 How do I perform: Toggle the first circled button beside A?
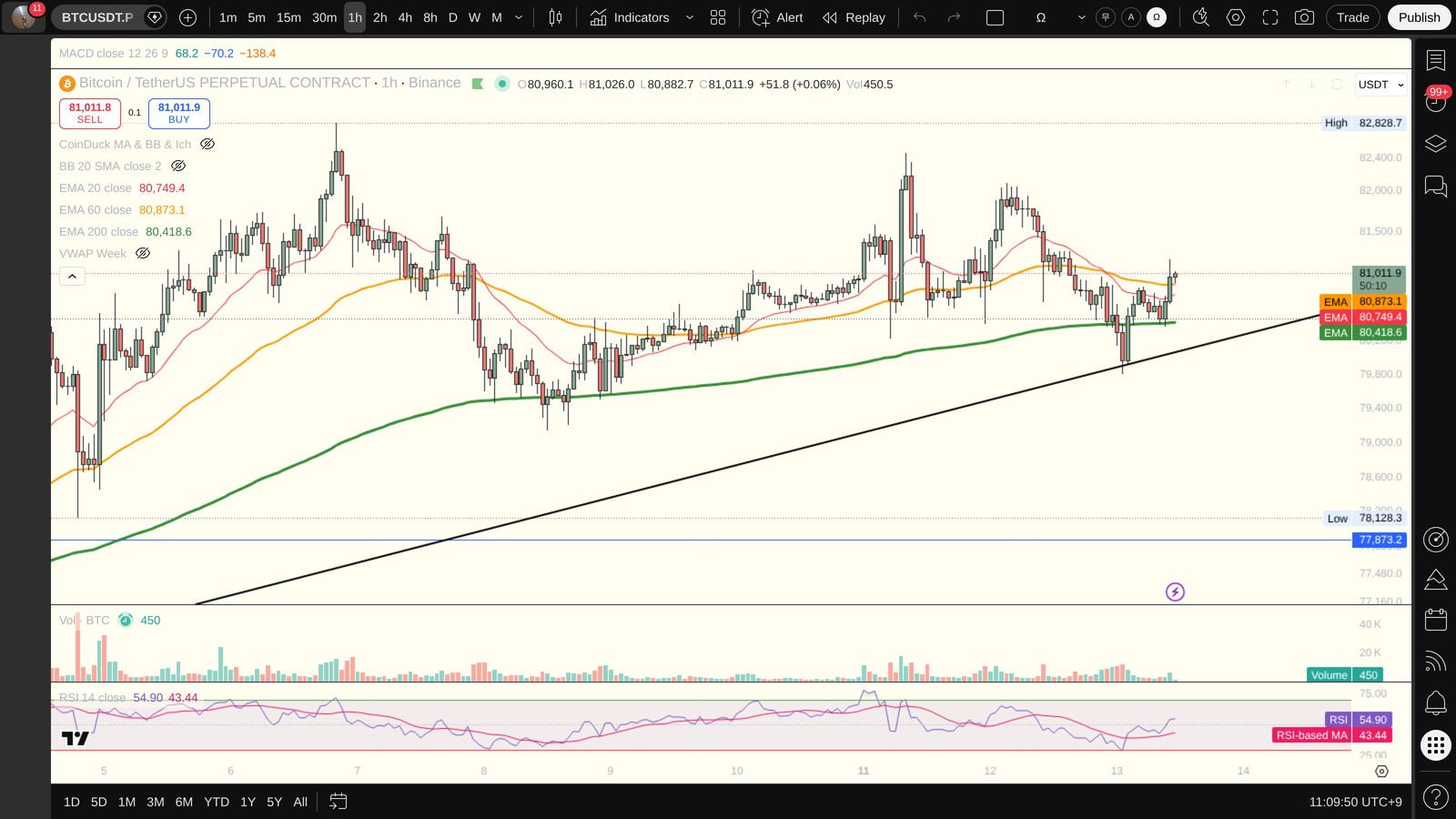pyautogui.click(x=1106, y=17)
